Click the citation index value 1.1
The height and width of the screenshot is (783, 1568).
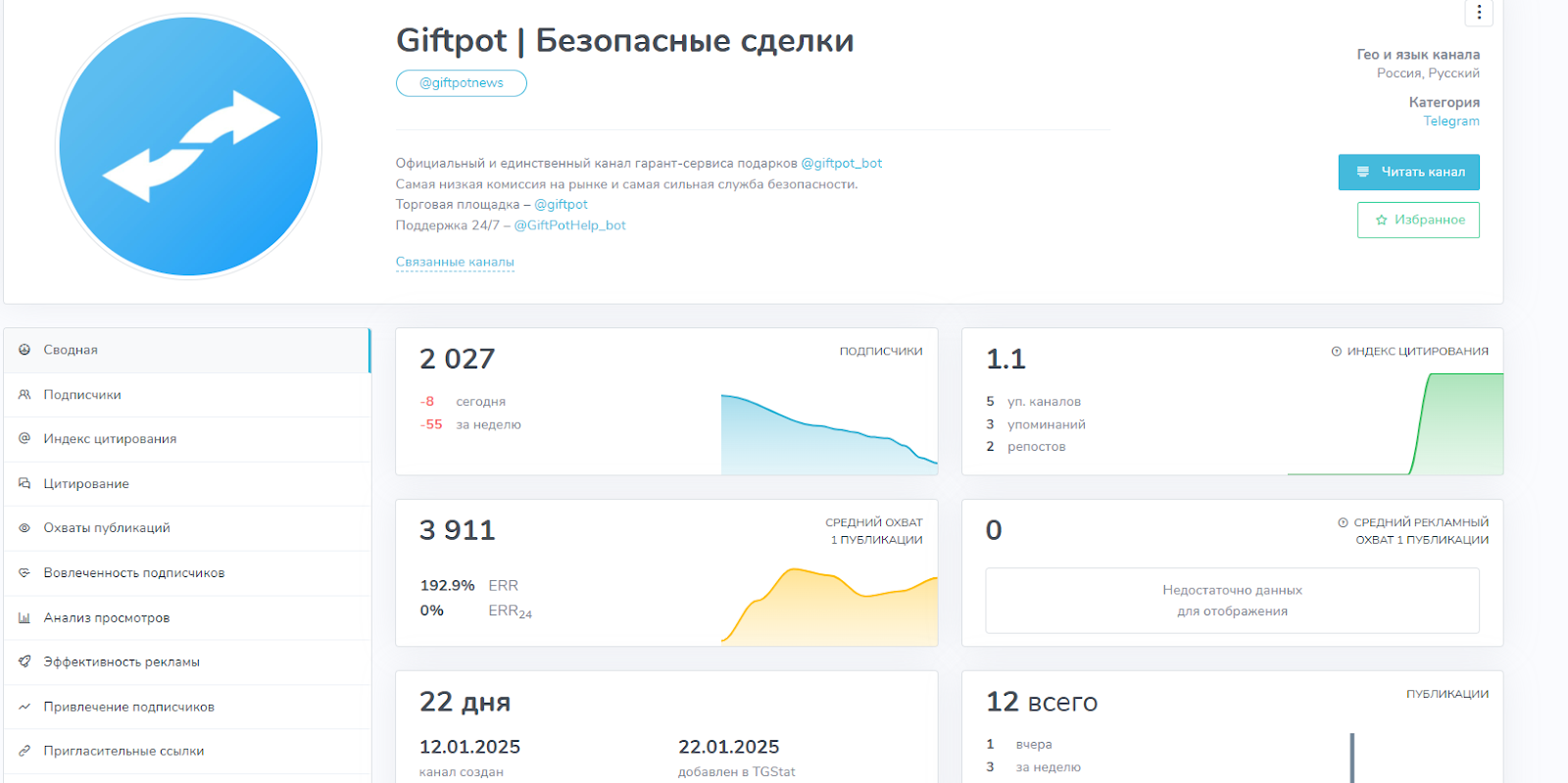point(1005,360)
